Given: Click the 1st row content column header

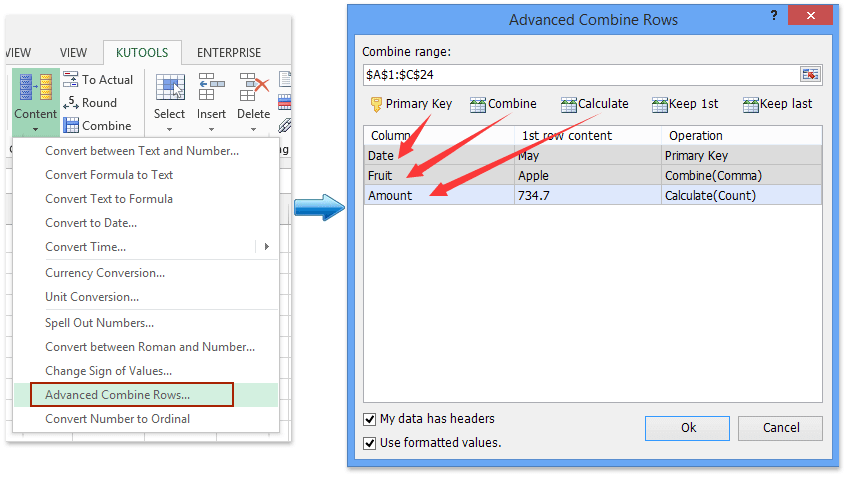Looking at the screenshot, I should (588, 135).
